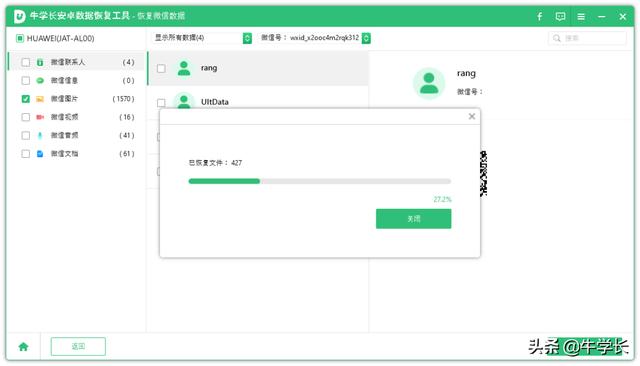Tick the checkbox beside rang contact

[x=161, y=68]
